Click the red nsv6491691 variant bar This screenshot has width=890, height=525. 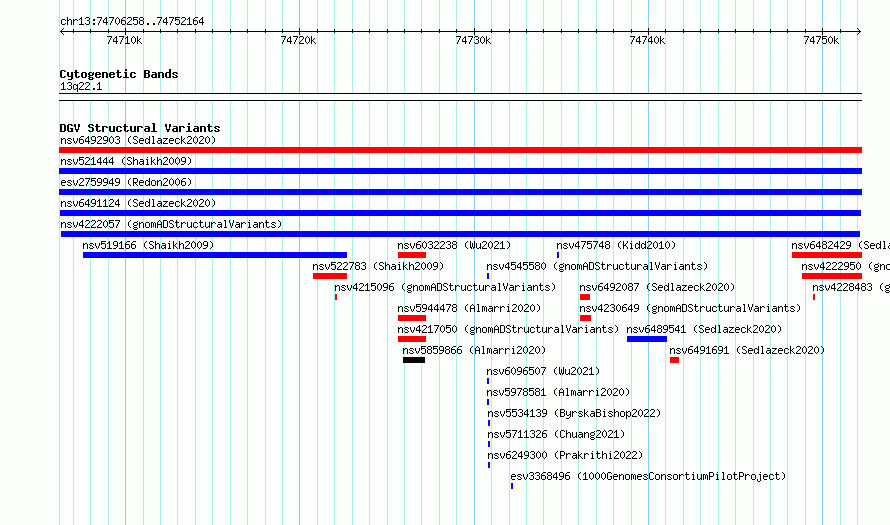[674, 360]
